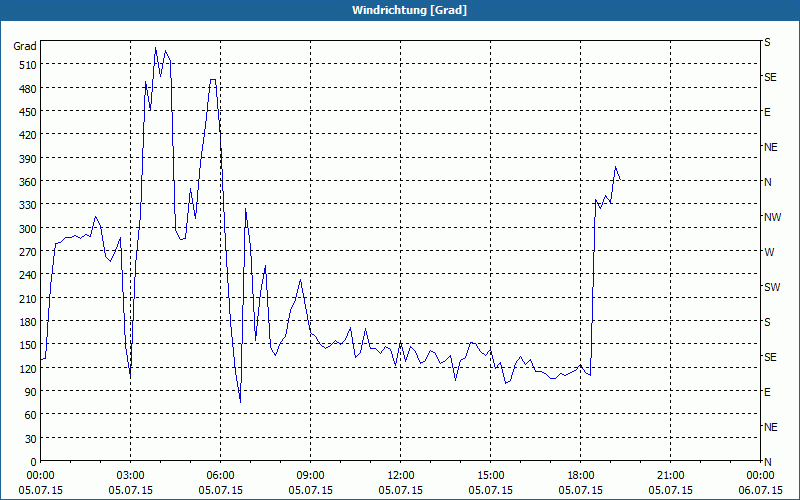800x500 pixels.
Task: Select the date 05.07.15 beneath 12:00
Action: pyautogui.click(x=401, y=490)
